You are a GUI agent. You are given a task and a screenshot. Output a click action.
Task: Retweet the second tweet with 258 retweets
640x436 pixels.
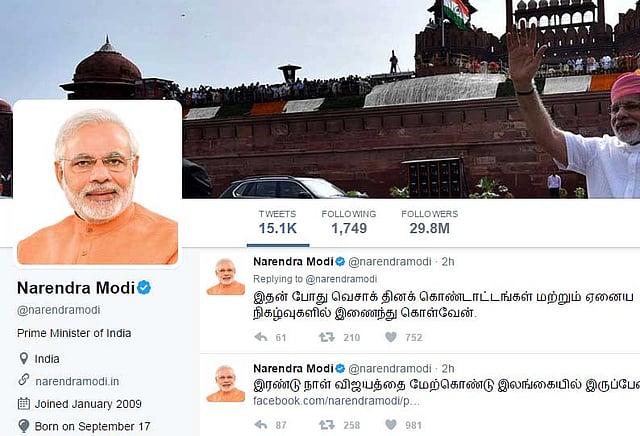coord(327,425)
